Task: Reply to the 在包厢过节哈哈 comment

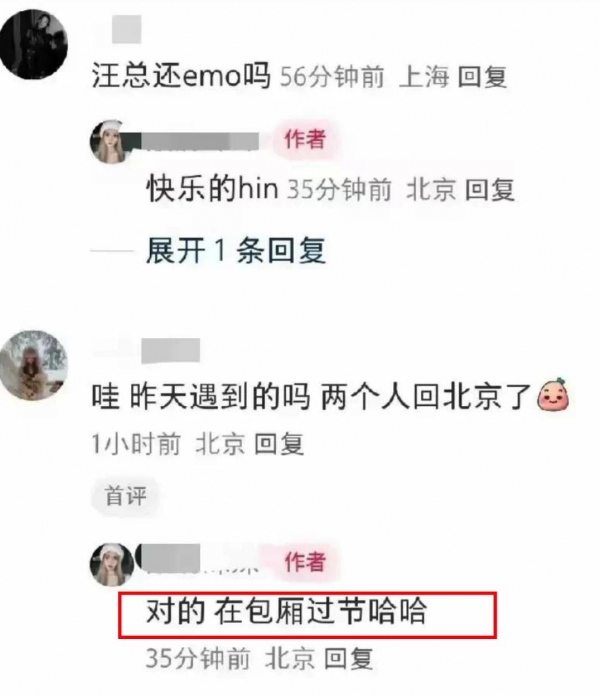Action: [x=348, y=658]
